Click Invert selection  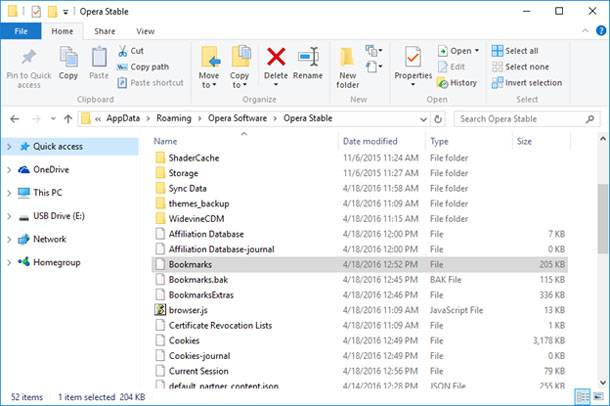coord(527,83)
